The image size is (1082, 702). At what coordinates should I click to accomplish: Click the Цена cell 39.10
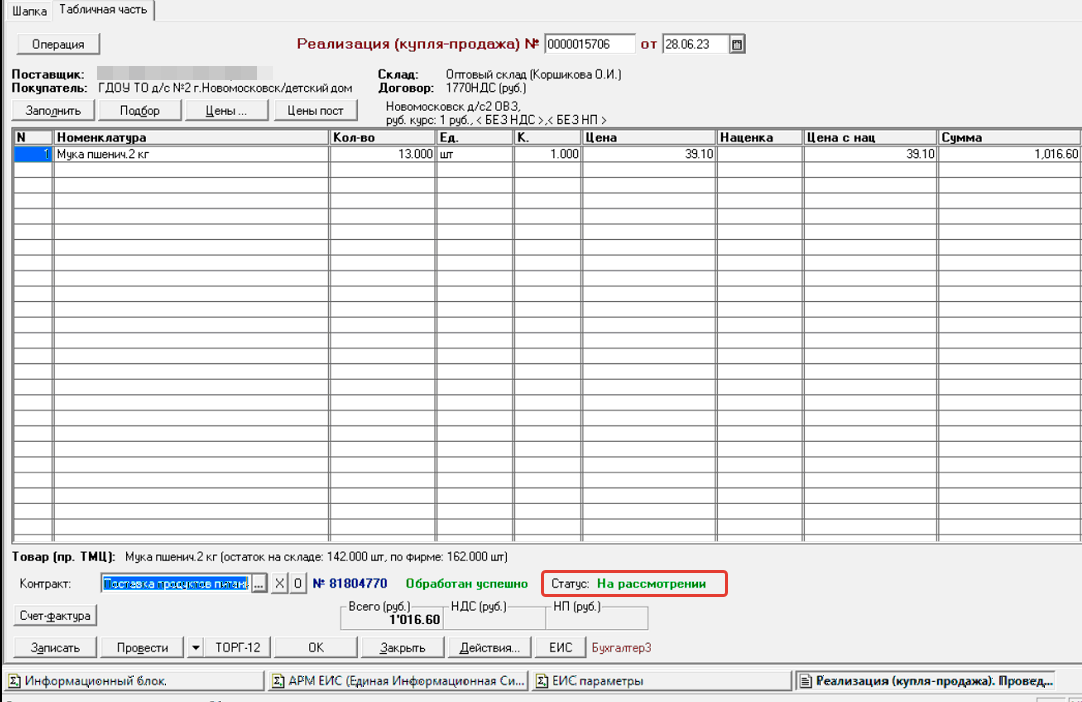pyautogui.click(x=649, y=154)
